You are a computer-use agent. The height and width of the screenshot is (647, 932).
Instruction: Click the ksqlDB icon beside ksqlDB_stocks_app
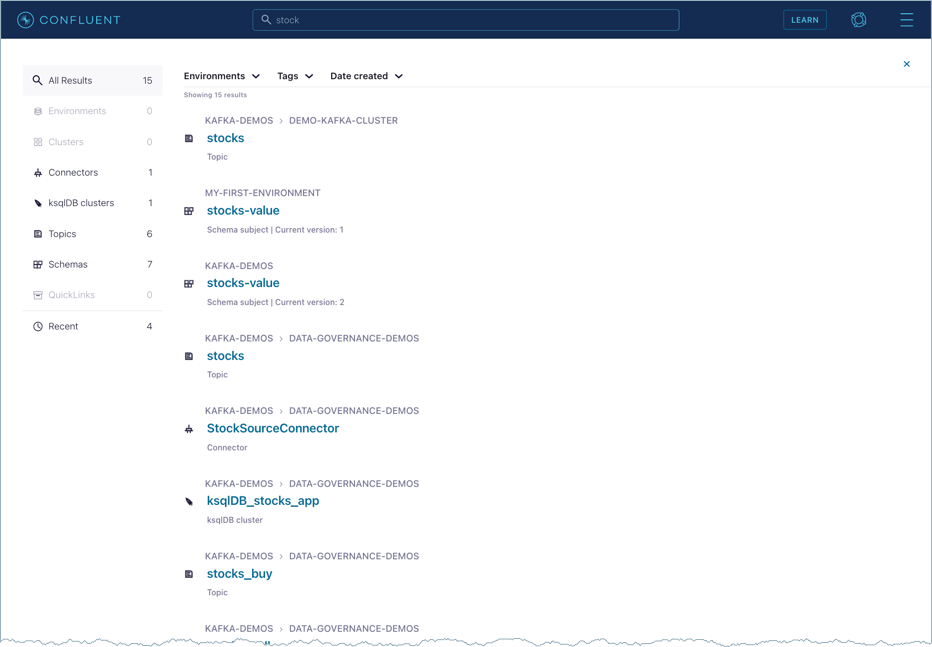tap(189, 502)
